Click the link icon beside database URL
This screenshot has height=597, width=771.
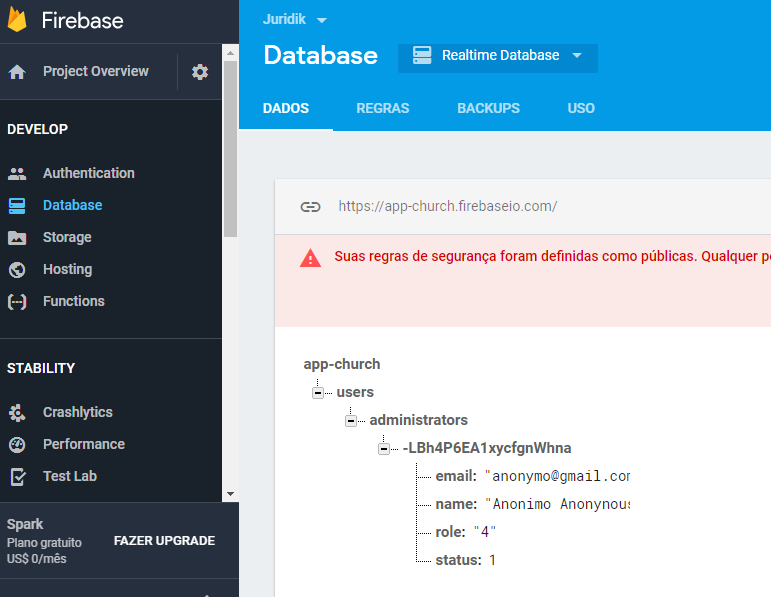(310, 207)
